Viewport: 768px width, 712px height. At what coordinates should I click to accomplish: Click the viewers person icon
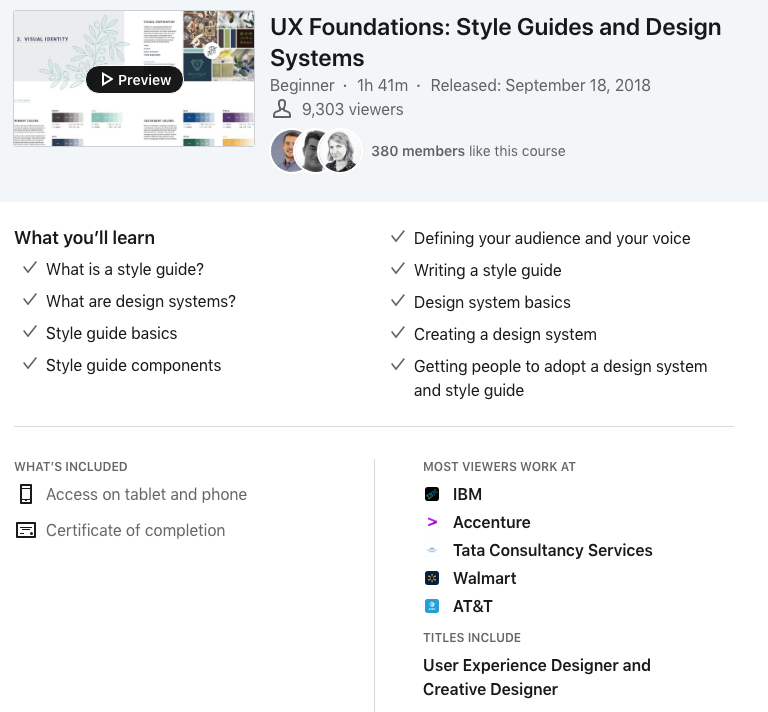pyautogui.click(x=282, y=109)
